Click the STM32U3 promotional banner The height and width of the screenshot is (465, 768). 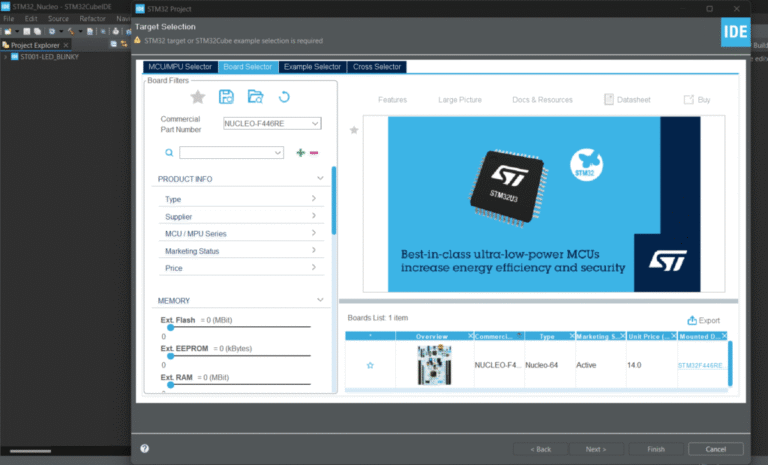pos(544,204)
